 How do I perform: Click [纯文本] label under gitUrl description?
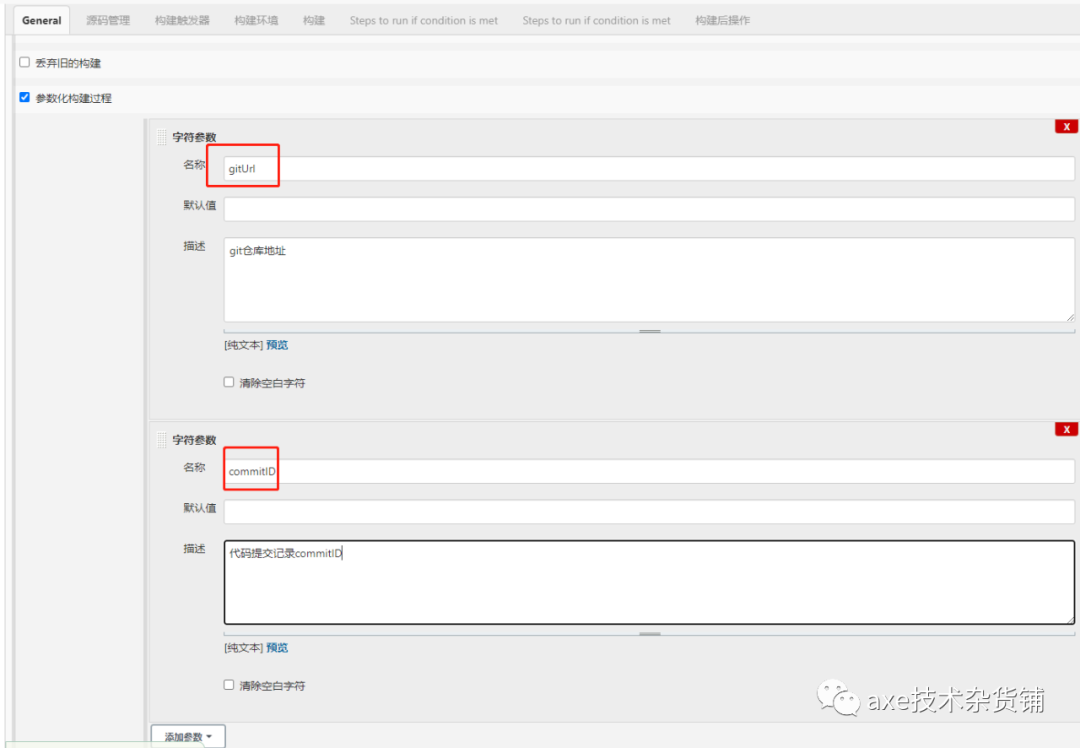(243, 345)
